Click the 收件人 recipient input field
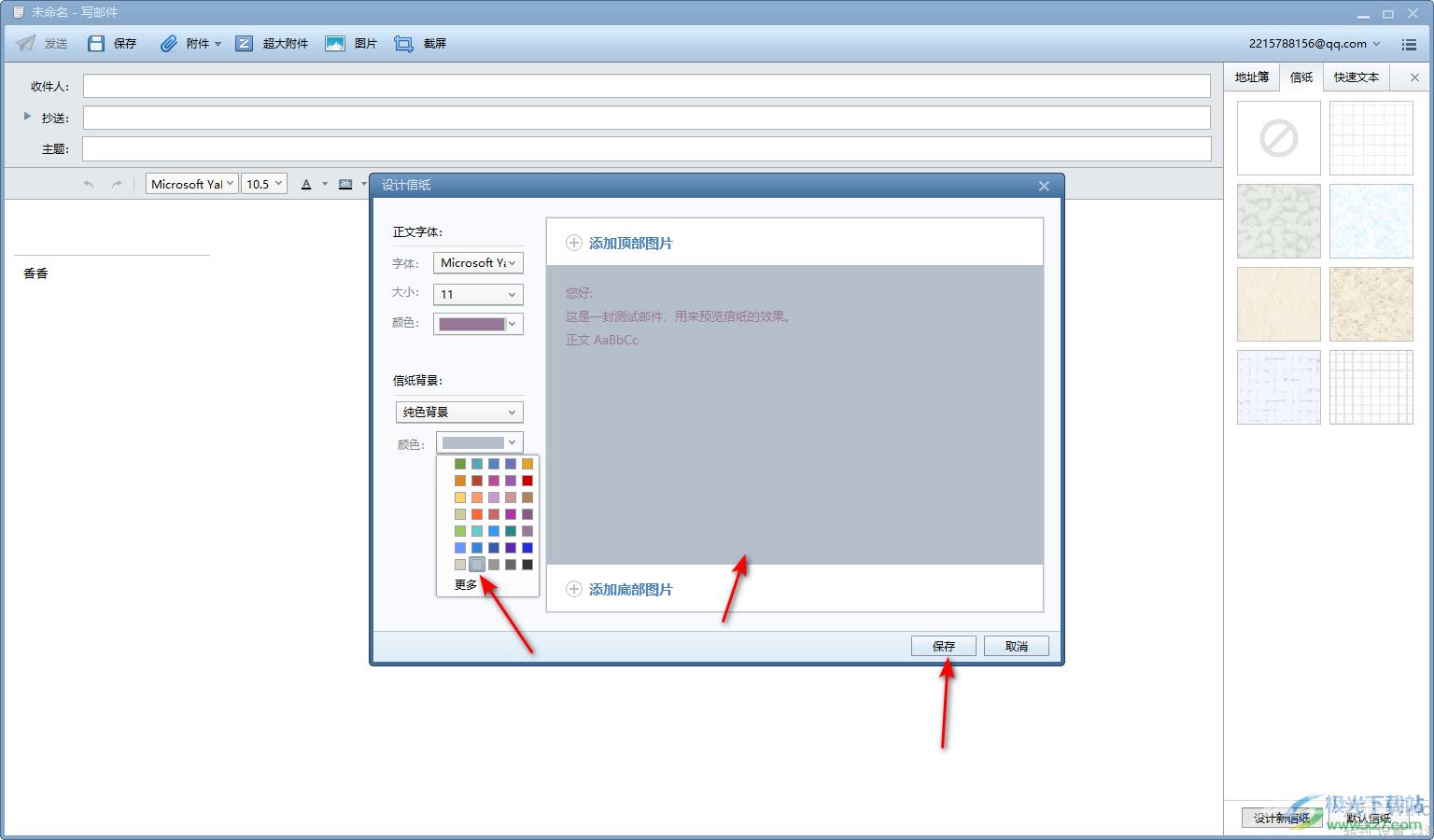The width and height of the screenshot is (1434, 840). pos(647,86)
